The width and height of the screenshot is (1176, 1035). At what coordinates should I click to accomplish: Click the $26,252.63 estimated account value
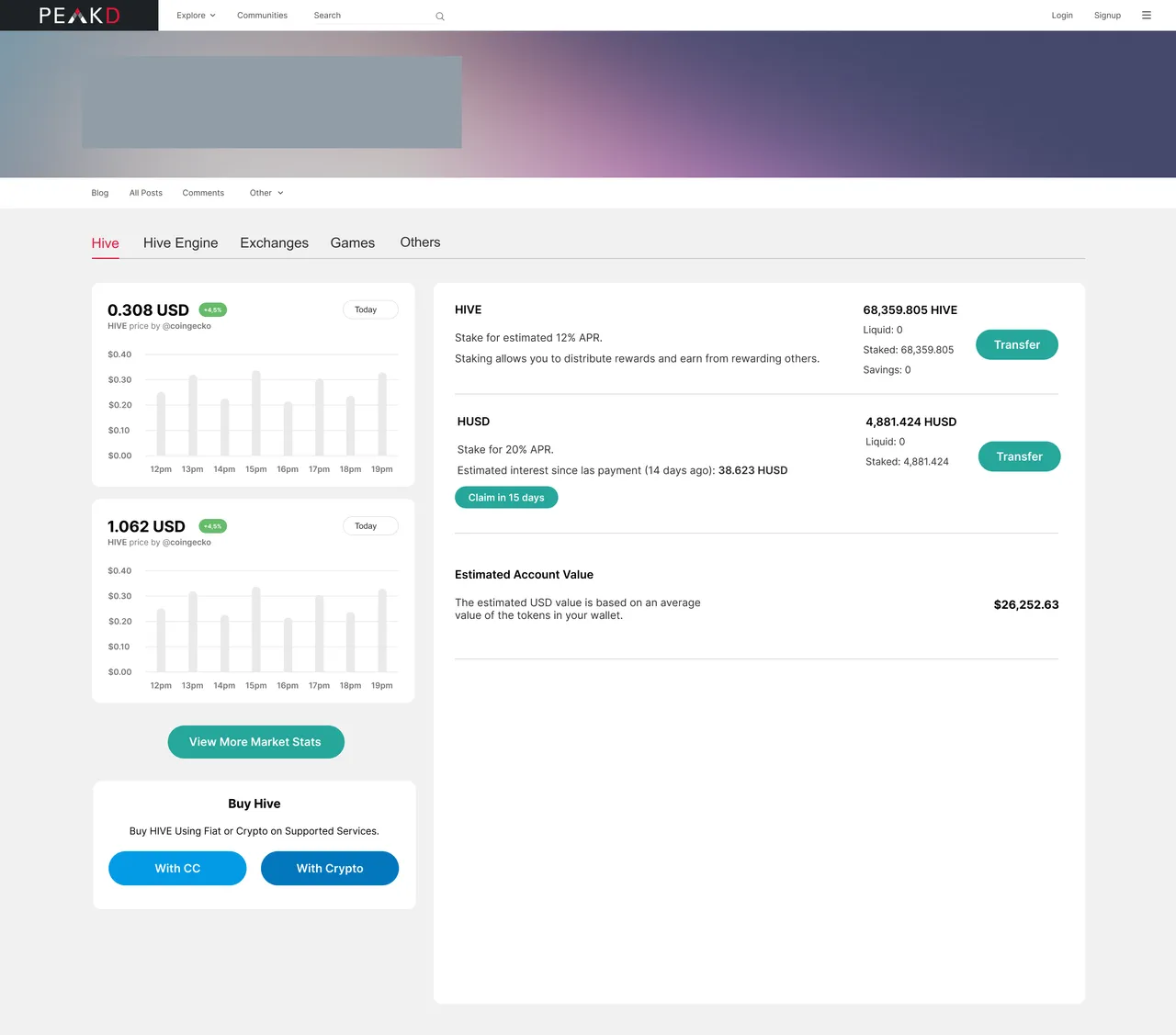click(x=1026, y=605)
